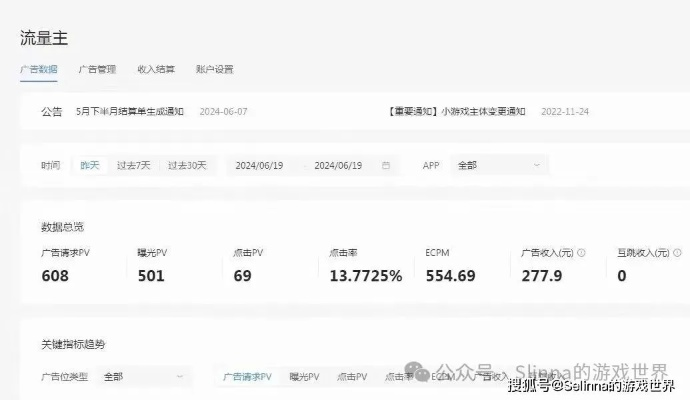Open the 5月下半月结算单生成通知 announcement
The height and width of the screenshot is (400, 690).
[x=130, y=111]
